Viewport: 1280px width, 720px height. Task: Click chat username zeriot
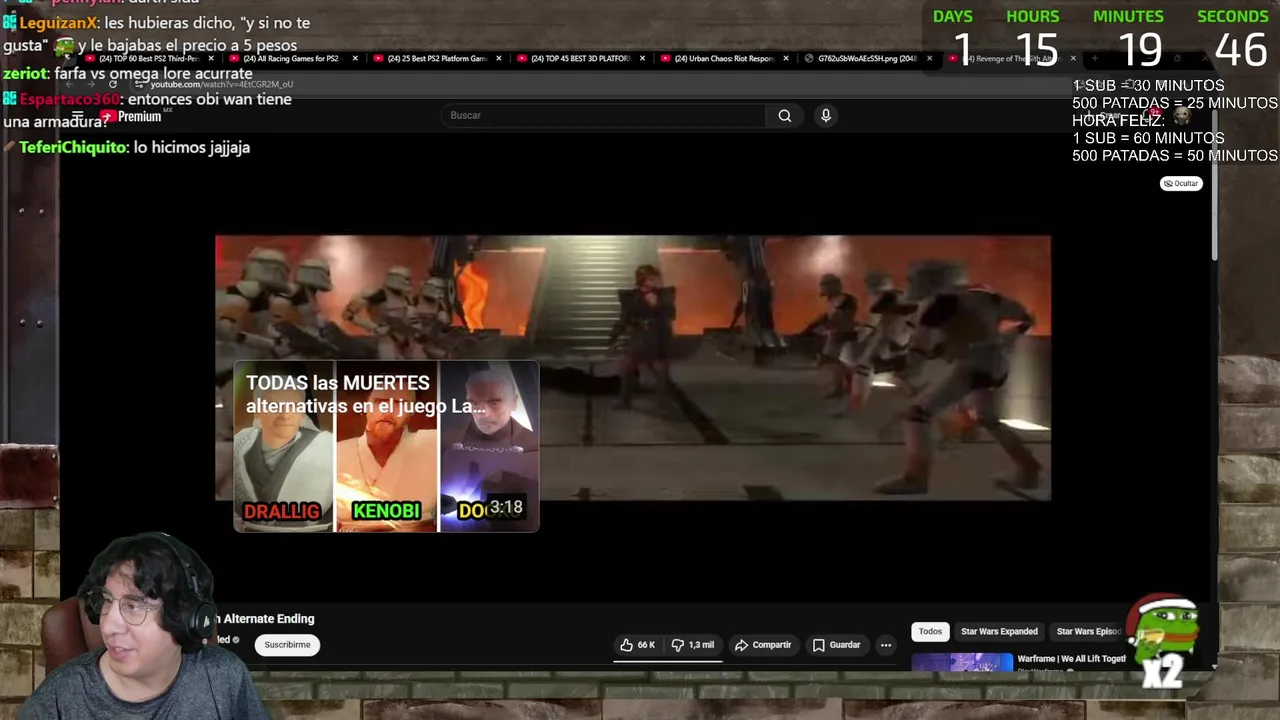point(25,74)
